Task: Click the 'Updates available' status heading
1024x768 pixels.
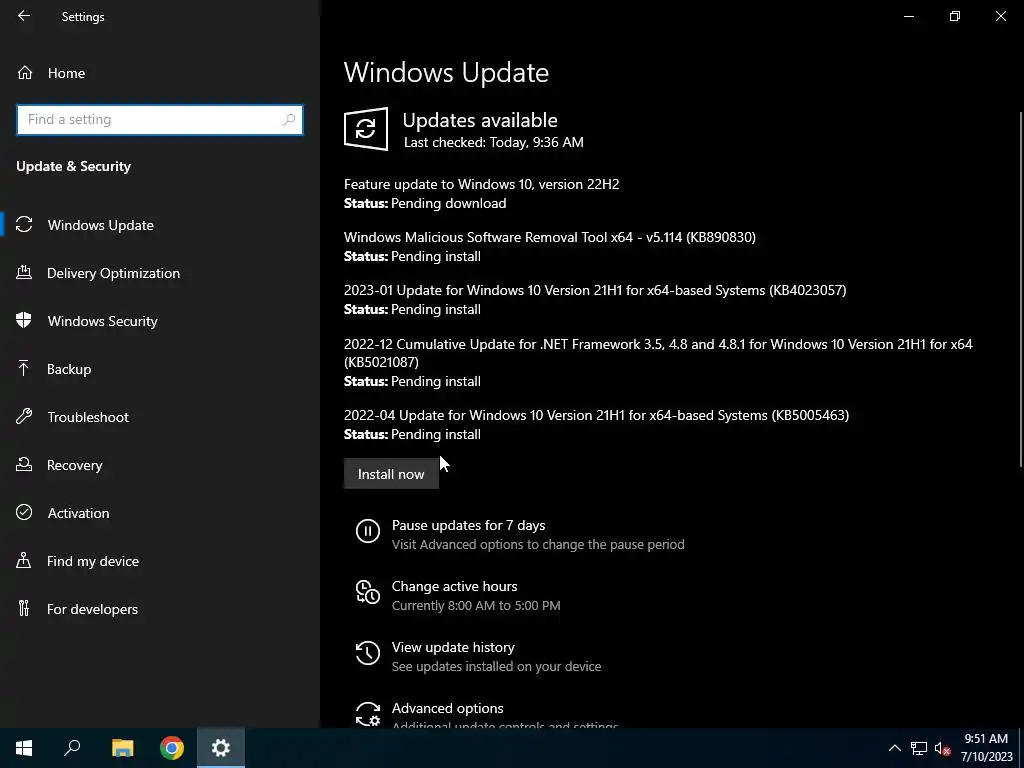Action: coord(480,120)
